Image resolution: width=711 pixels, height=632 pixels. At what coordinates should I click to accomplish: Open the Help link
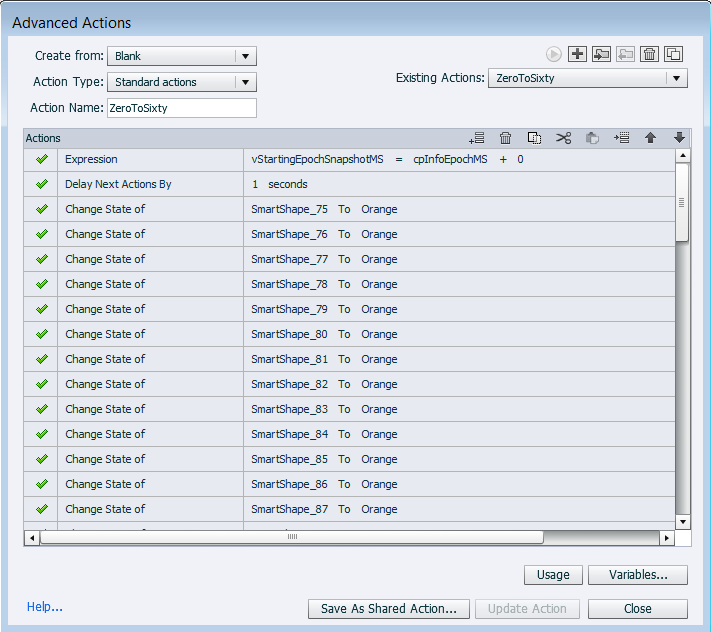click(45, 607)
